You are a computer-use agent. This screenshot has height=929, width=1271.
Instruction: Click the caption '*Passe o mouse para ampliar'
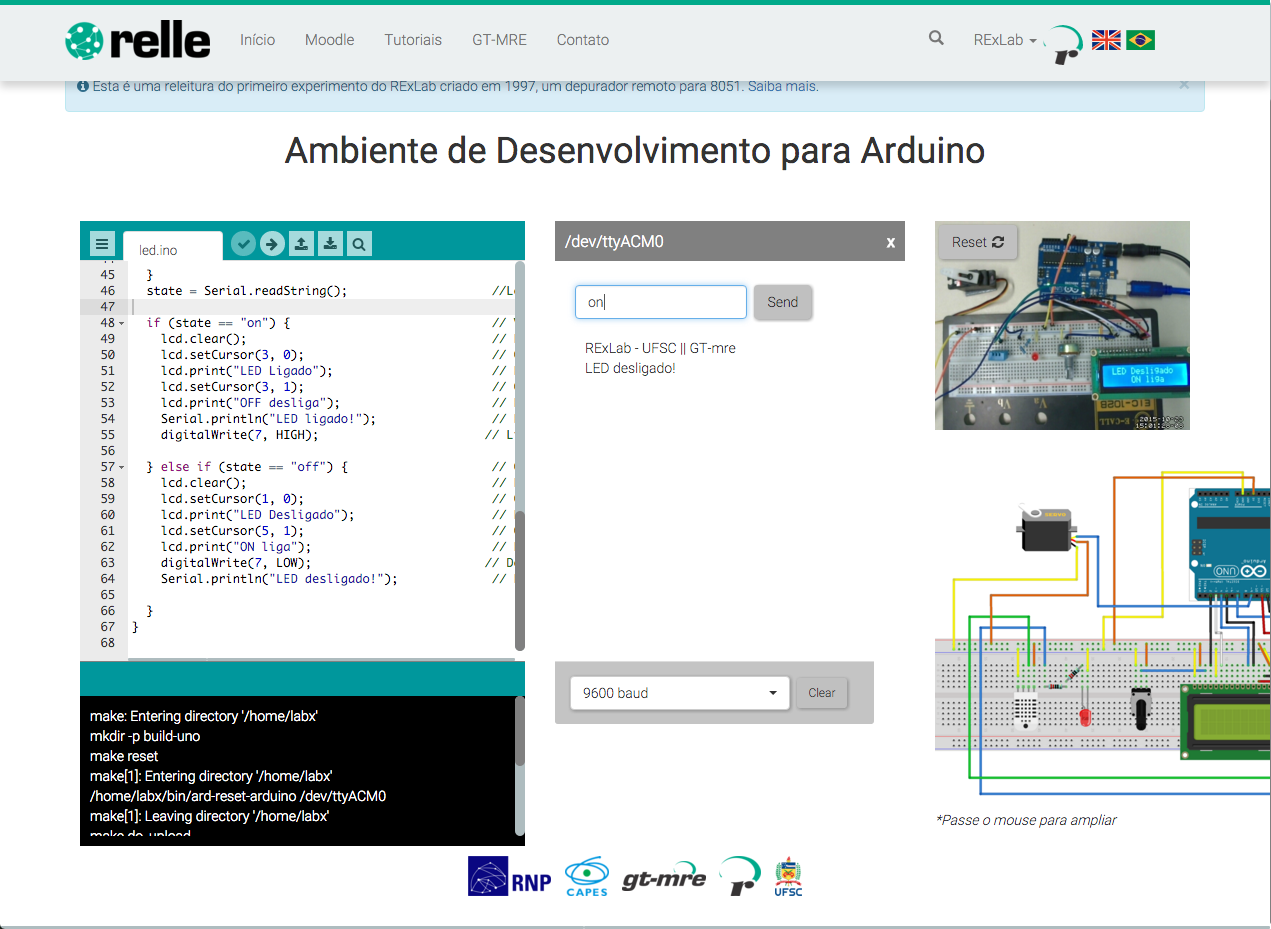[x=1026, y=820]
